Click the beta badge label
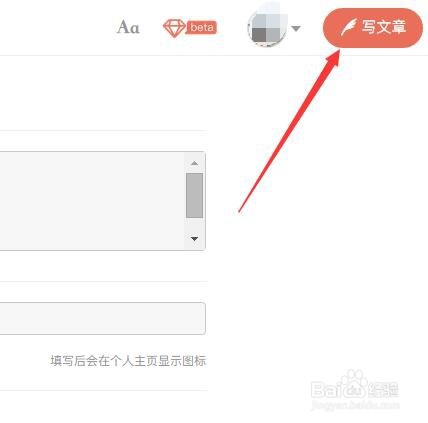 (202, 27)
